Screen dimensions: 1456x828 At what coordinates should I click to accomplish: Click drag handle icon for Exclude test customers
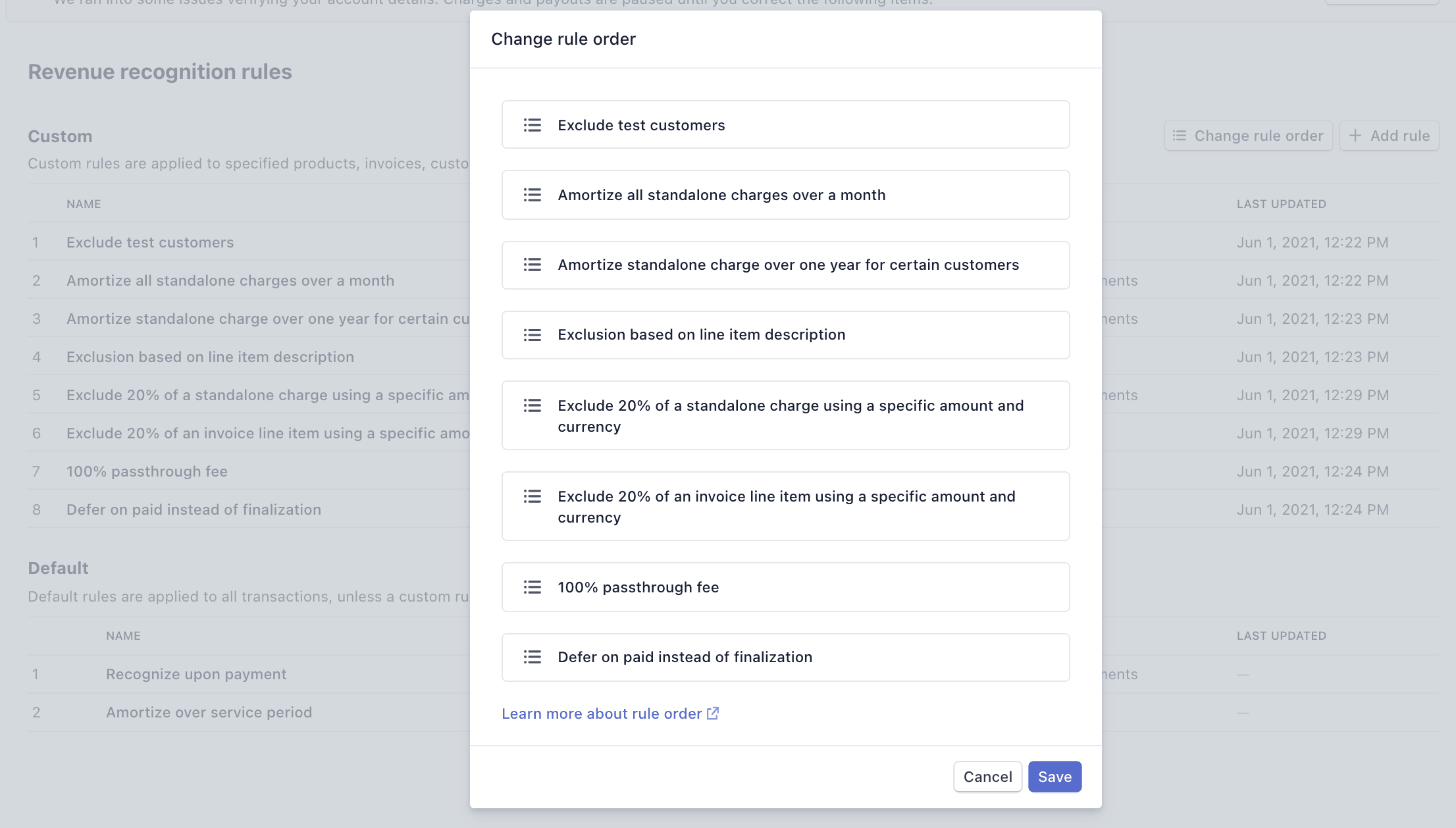[x=532, y=125]
